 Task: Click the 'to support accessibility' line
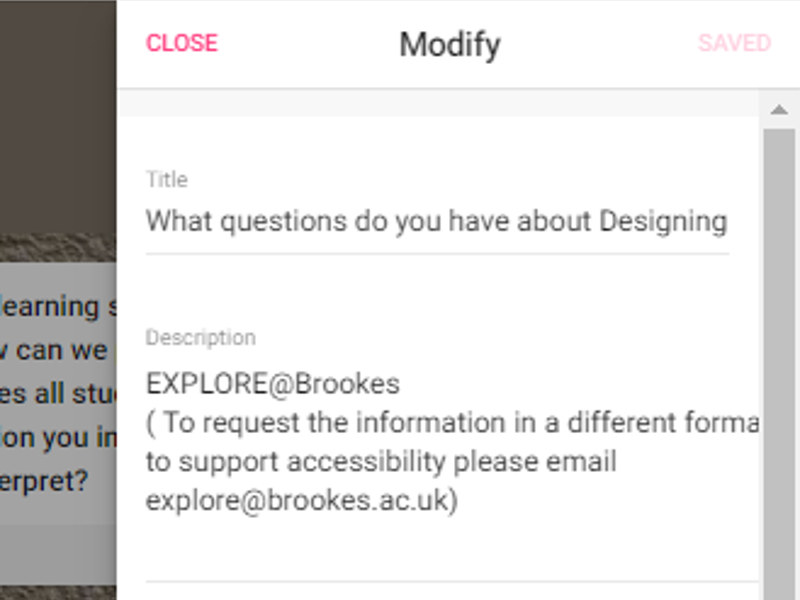tap(381, 462)
